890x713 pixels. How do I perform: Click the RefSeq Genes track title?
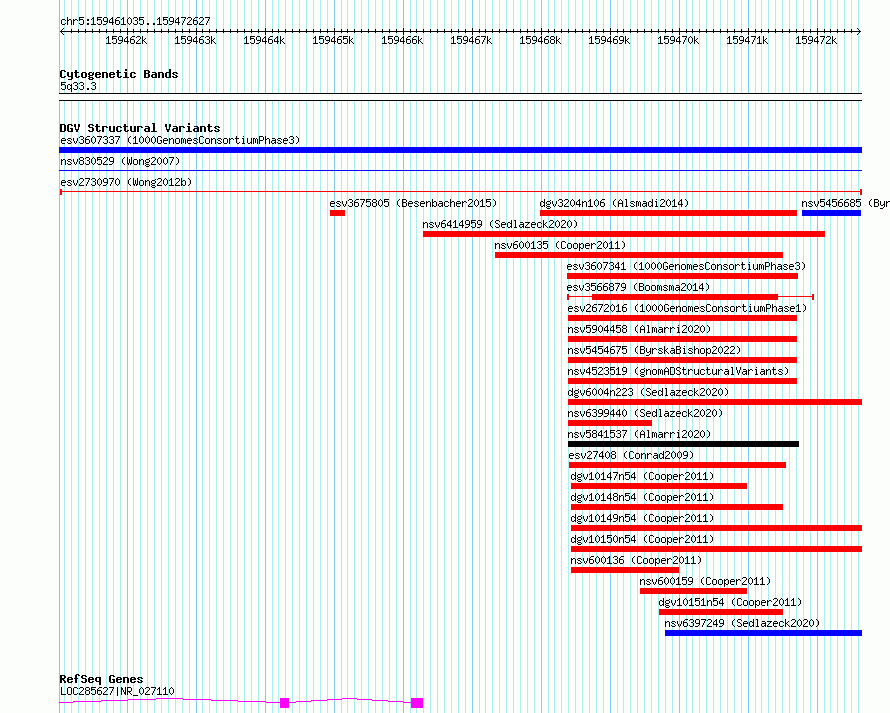pos(101,680)
